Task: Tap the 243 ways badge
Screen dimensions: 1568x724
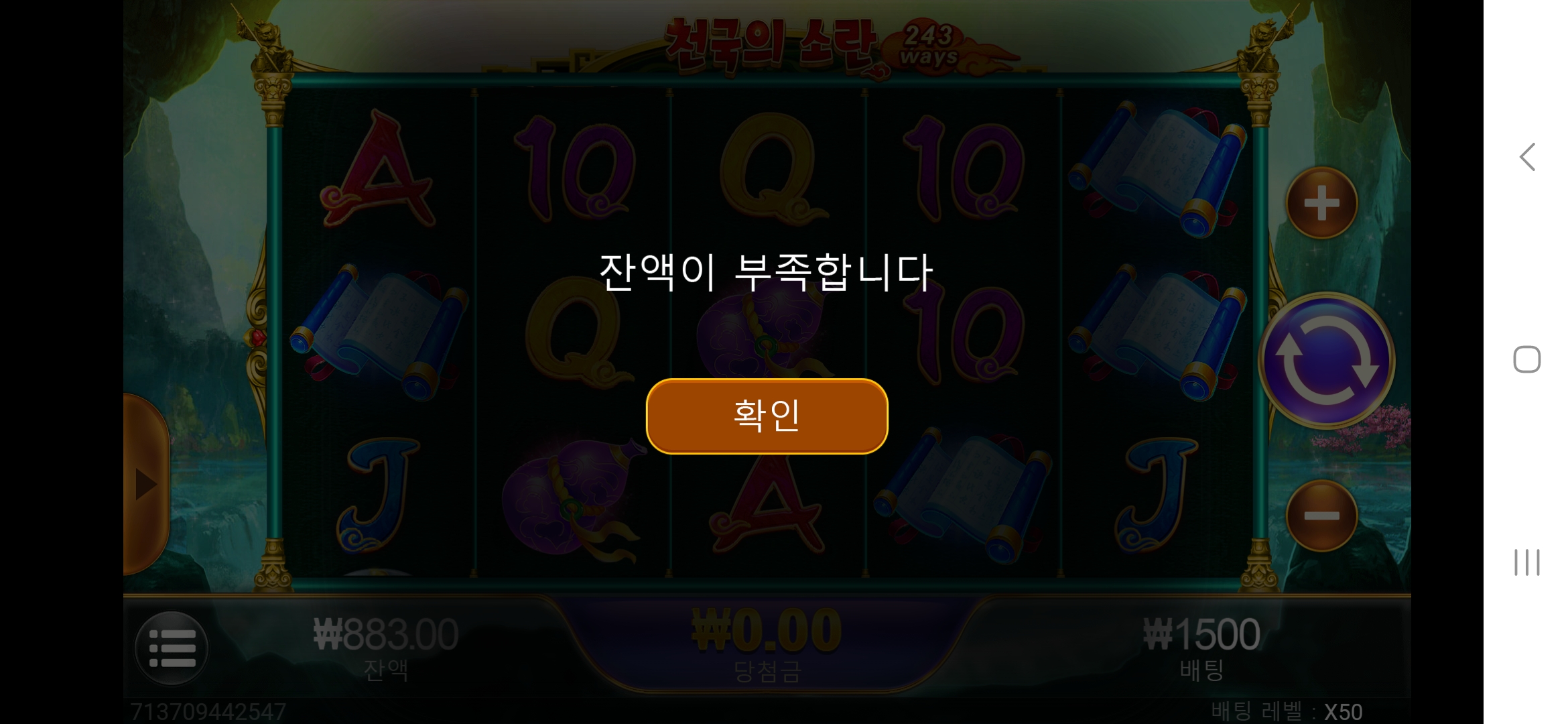Action: point(929,44)
